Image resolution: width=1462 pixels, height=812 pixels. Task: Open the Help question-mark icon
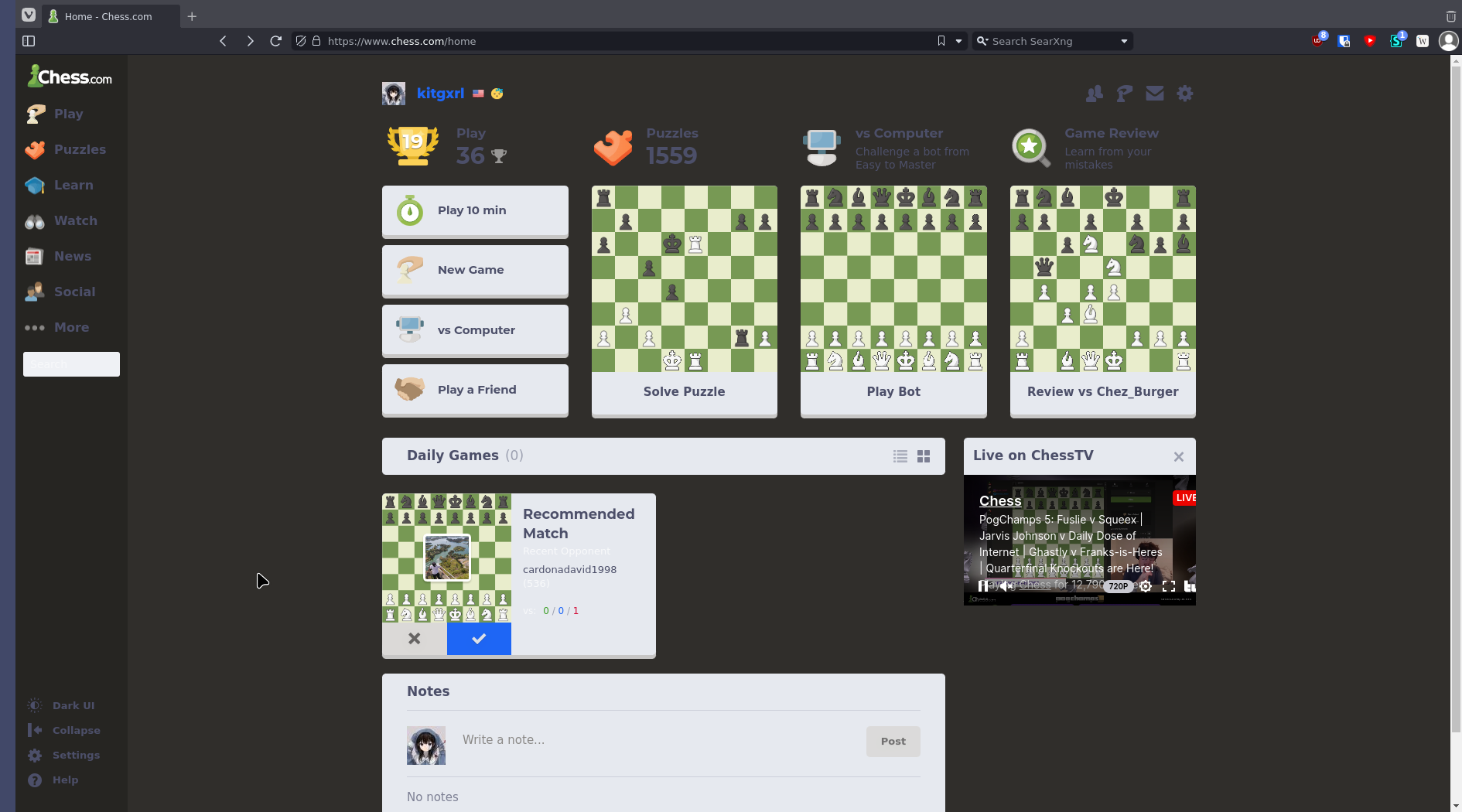coord(35,780)
